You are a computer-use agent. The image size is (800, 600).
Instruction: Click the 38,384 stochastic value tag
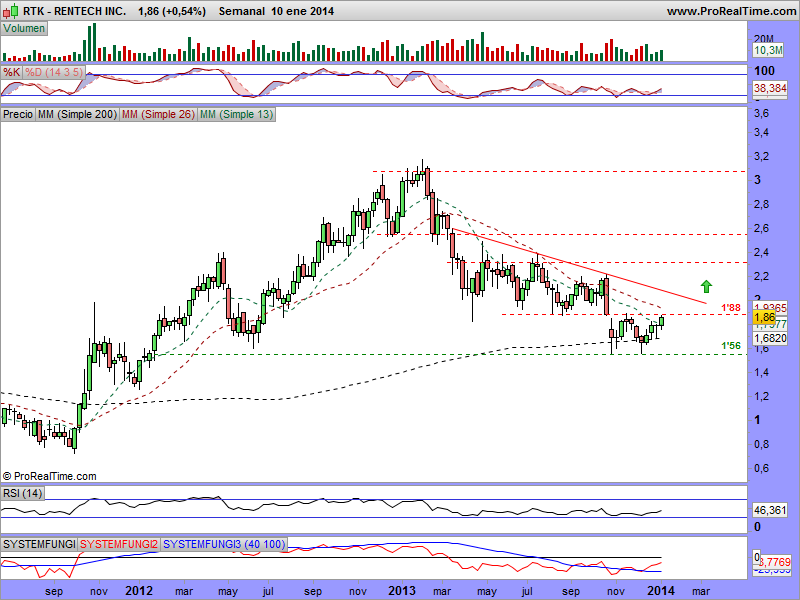770,88
